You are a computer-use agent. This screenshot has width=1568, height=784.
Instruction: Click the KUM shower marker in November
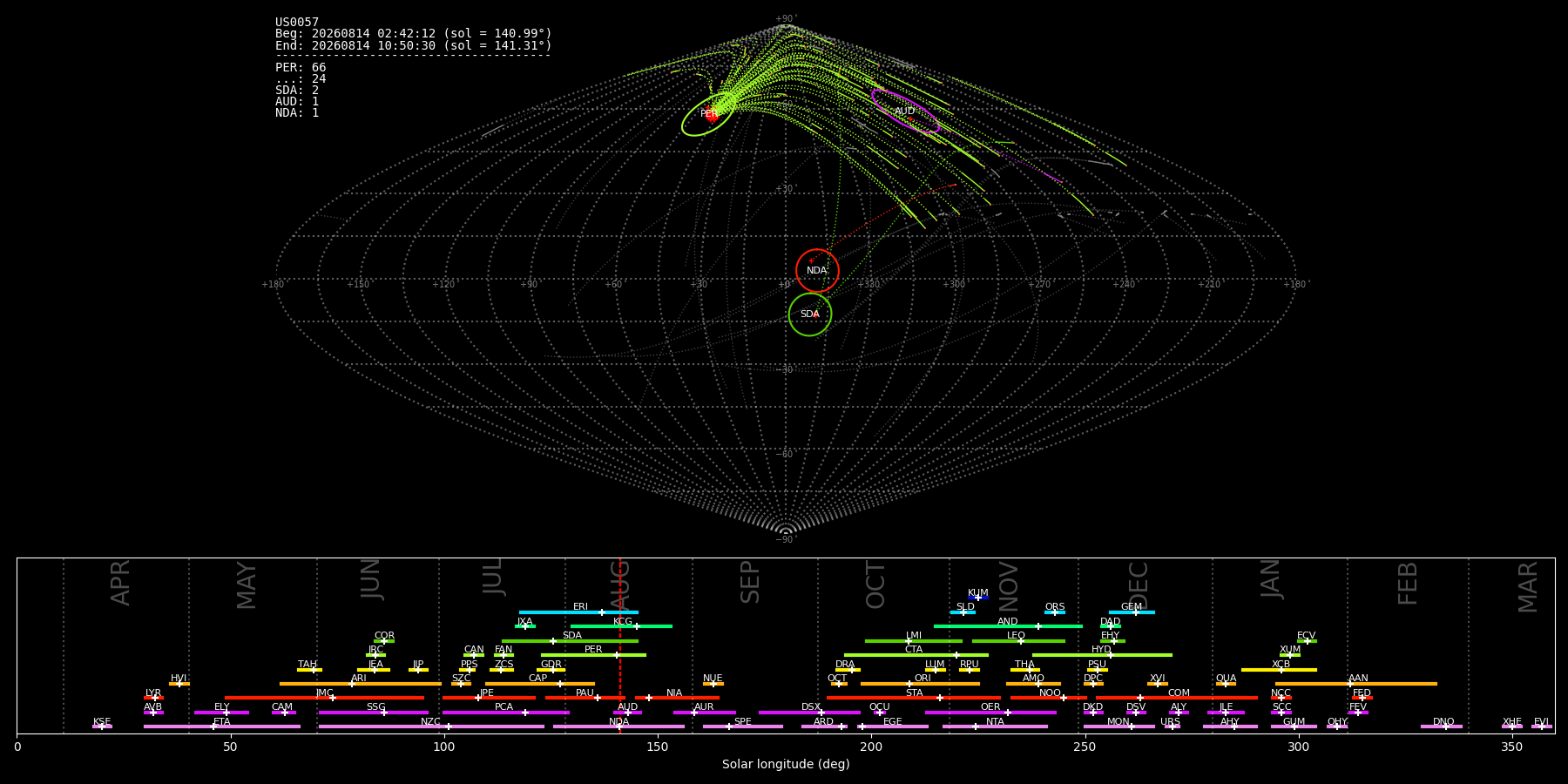point(978,598)
